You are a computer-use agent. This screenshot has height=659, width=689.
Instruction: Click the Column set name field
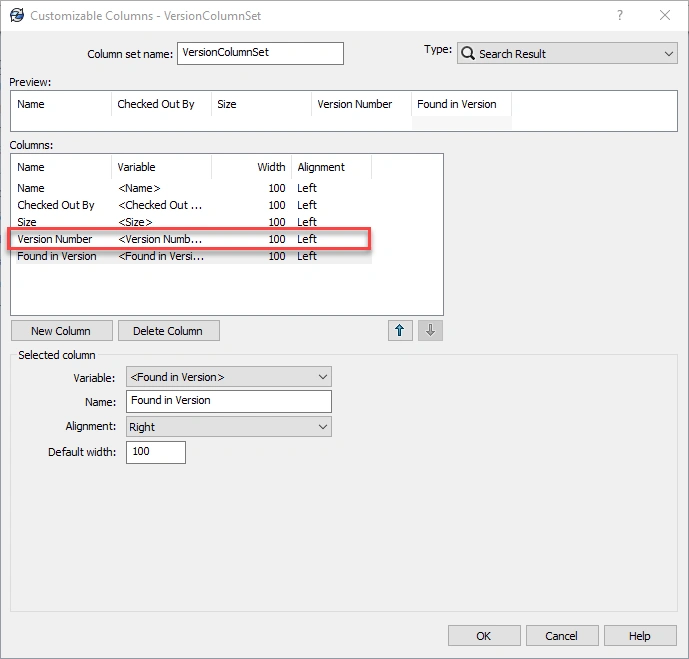pyautogui.click(x=260, y=53)
